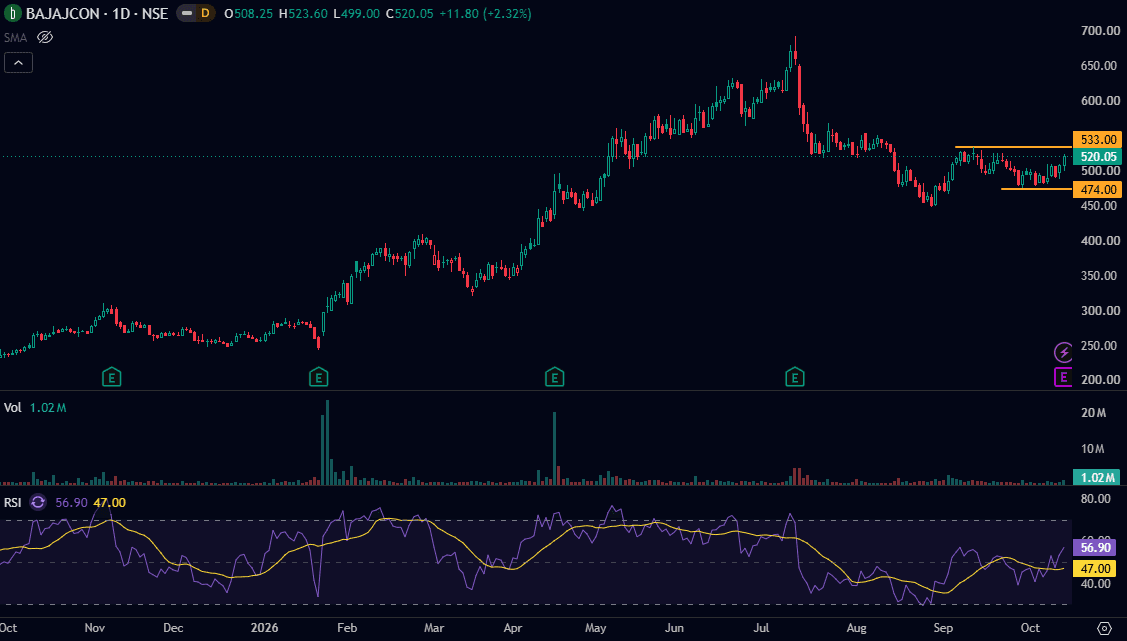Click the Nov label on the time axis

(95, 628)
